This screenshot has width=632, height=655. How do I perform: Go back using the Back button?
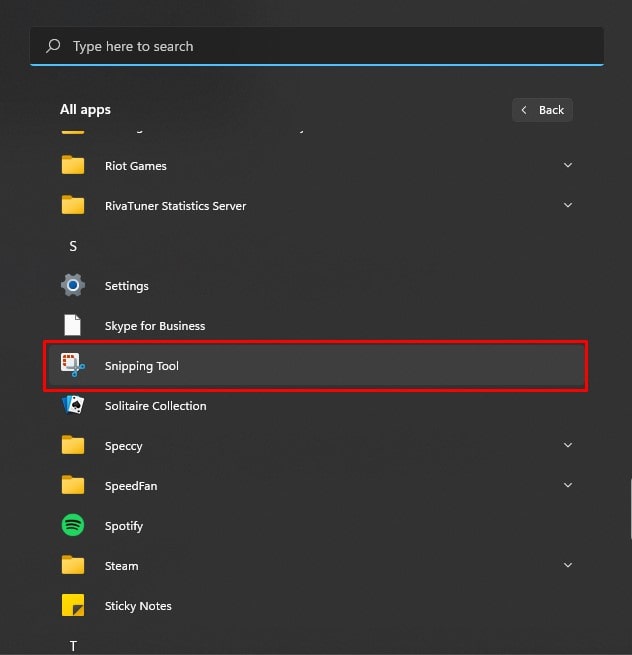coord(542,110)
